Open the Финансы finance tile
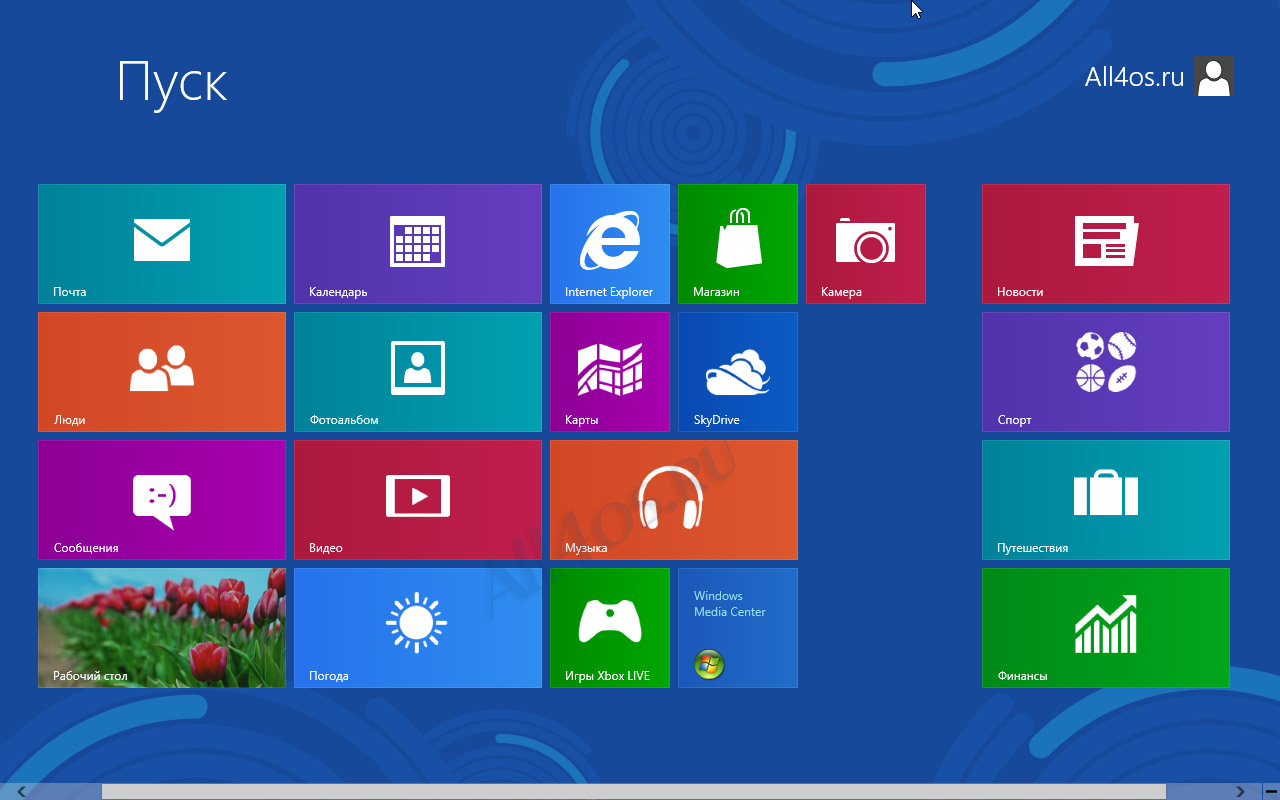 (1106, 628)
